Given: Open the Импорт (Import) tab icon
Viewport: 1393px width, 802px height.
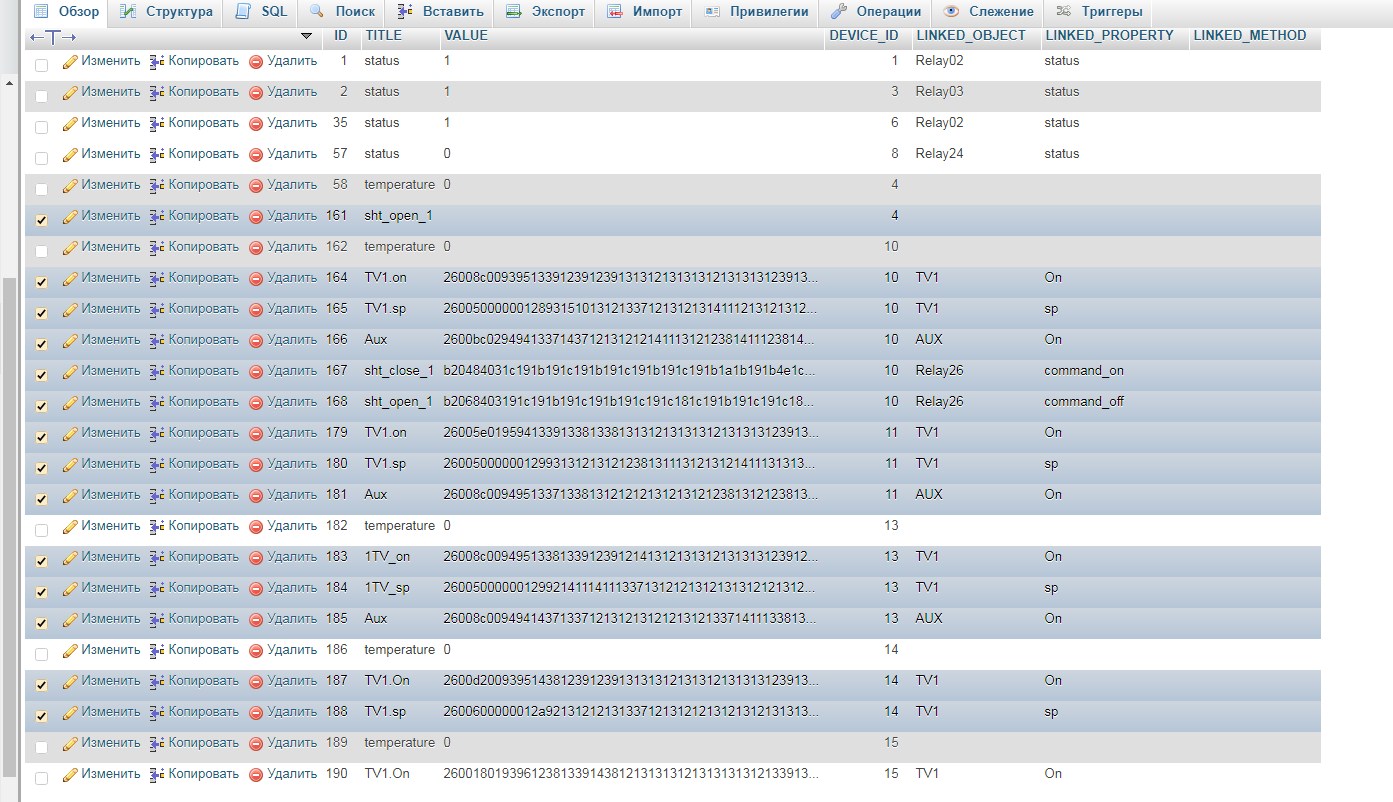Looking at the screenshot, I should tap(612, 12).
